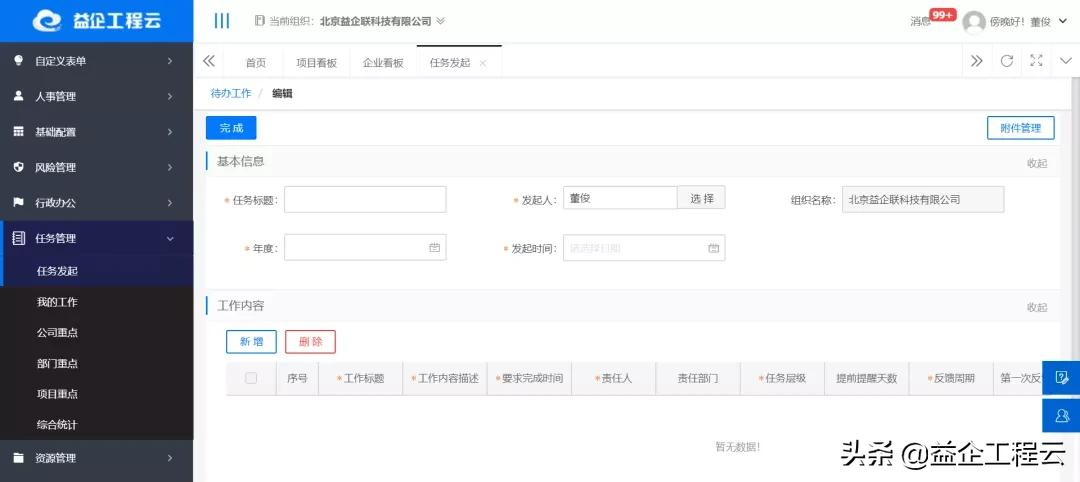Screen dimensions: 1080x482
Task: Close the 任务发起 tab
Action: click(483, 63)
